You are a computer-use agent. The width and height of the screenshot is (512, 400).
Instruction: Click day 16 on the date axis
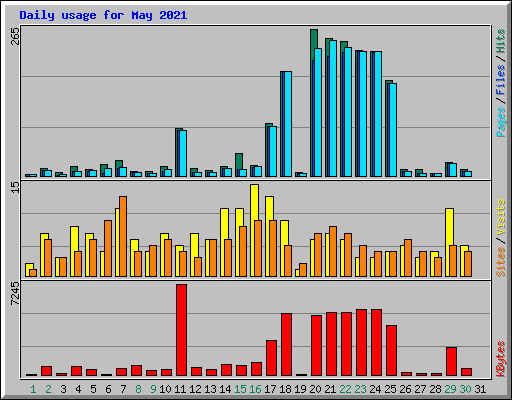tap(255, 389)
